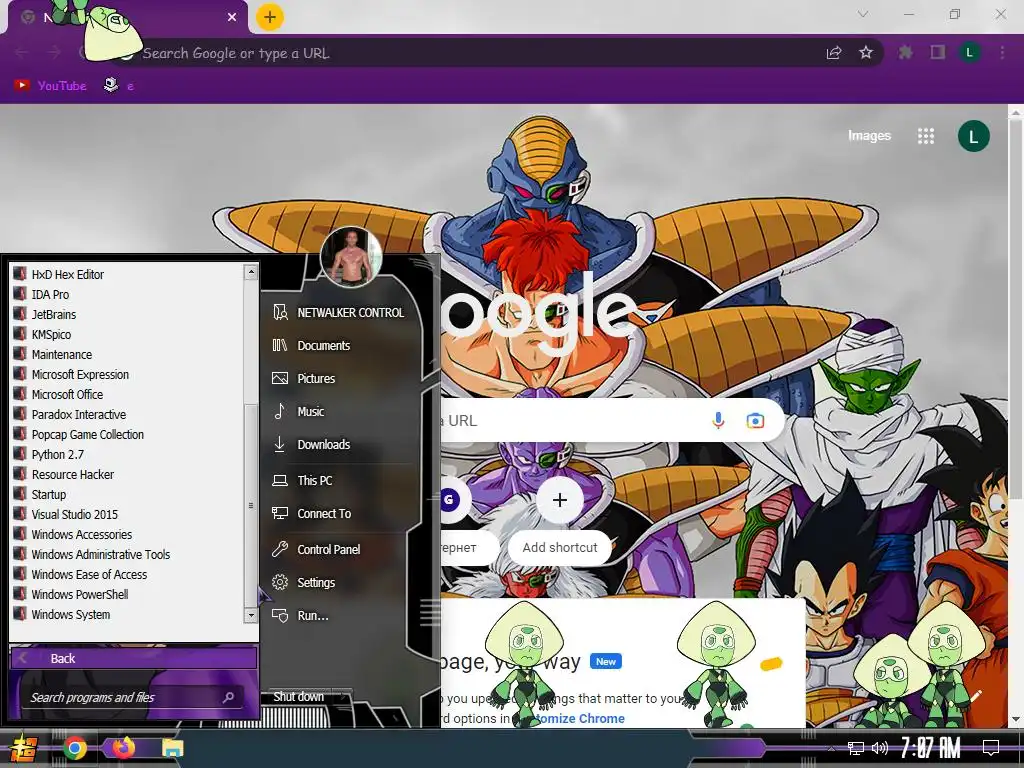Image resolution: width=1024 pixels, height=768 pixels.
Task: Expand the Resource Hacker folder
Action: pos(72,474)
